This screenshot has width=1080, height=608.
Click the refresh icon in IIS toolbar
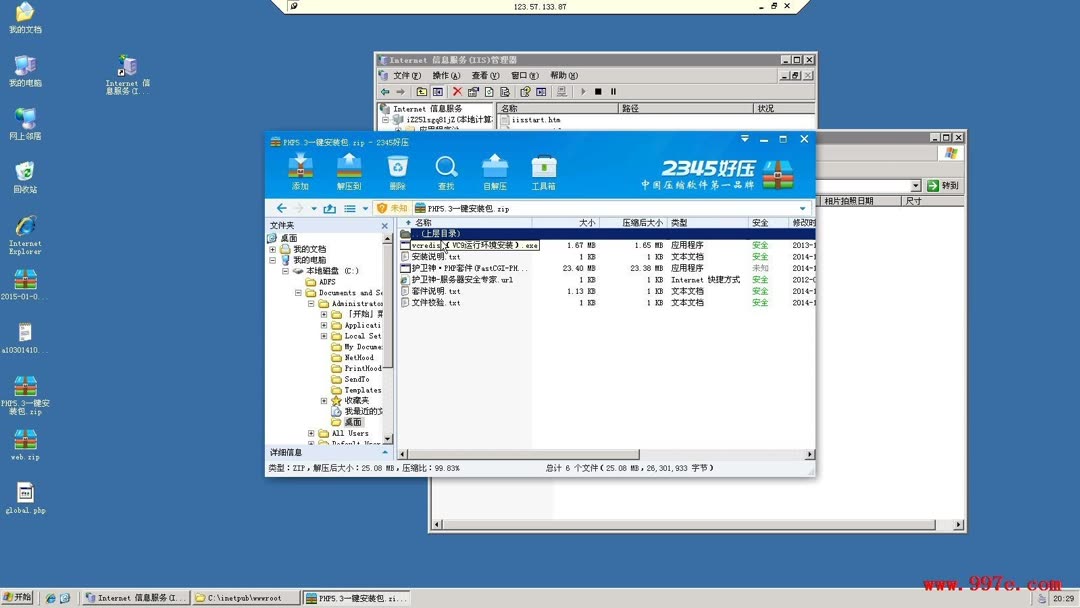tap(489, 89)
